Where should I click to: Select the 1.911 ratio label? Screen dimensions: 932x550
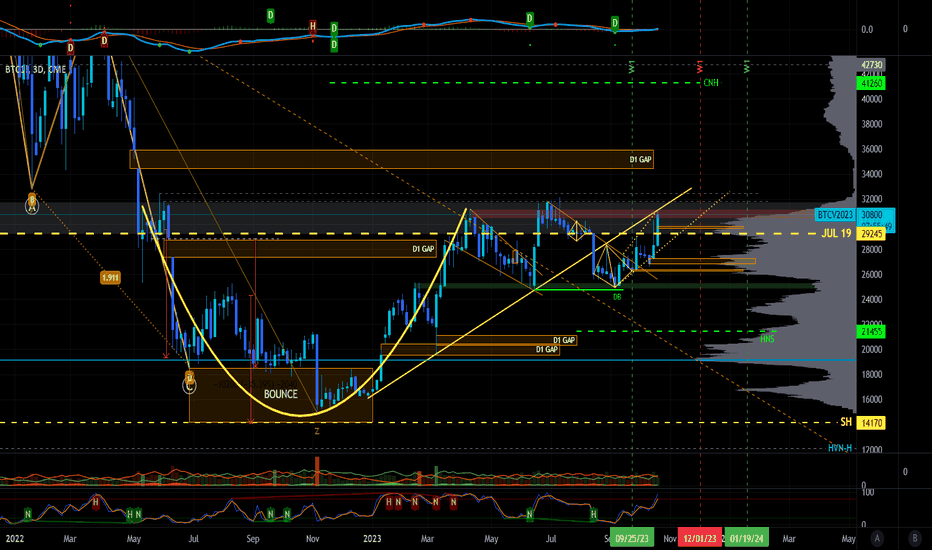(110, 278)
